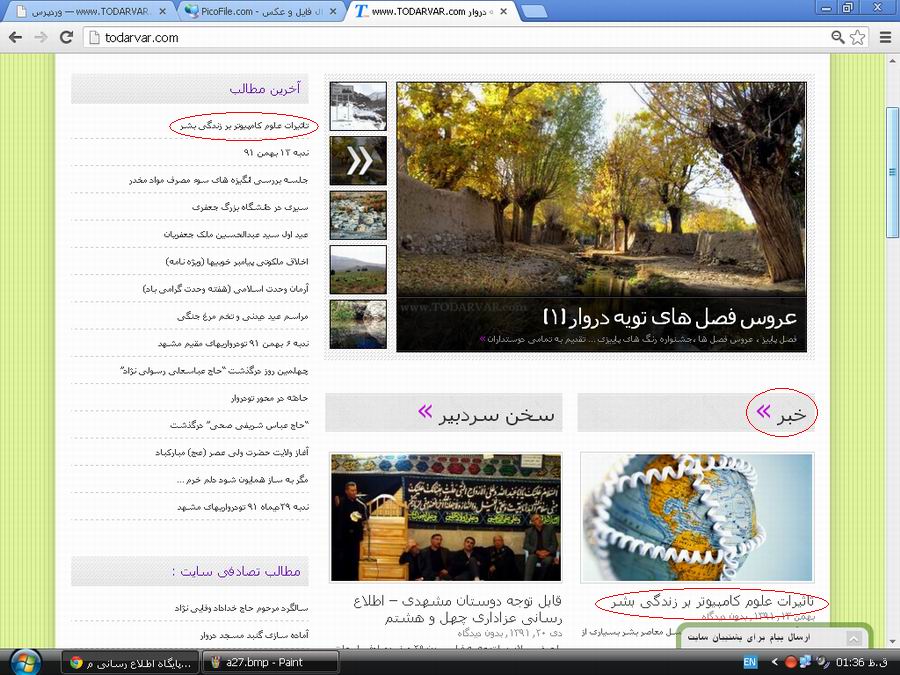The height and width of the screenshot is (675, 900).
Task: Open headline تاثیرات علوم کامپیوتر below the globe image
Action: [x=712, y=602]
